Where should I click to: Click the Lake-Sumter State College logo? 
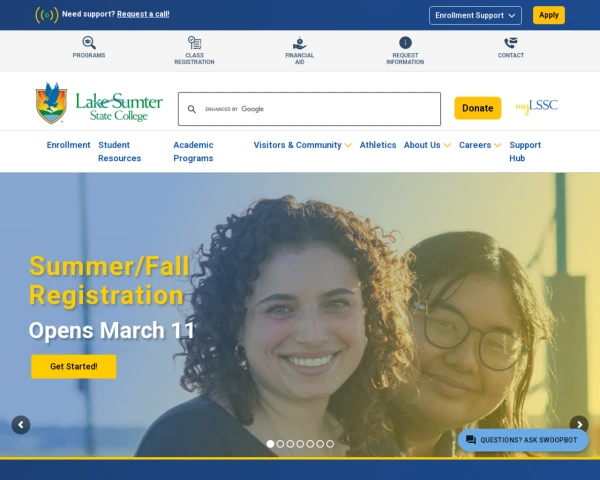(99, 103)
